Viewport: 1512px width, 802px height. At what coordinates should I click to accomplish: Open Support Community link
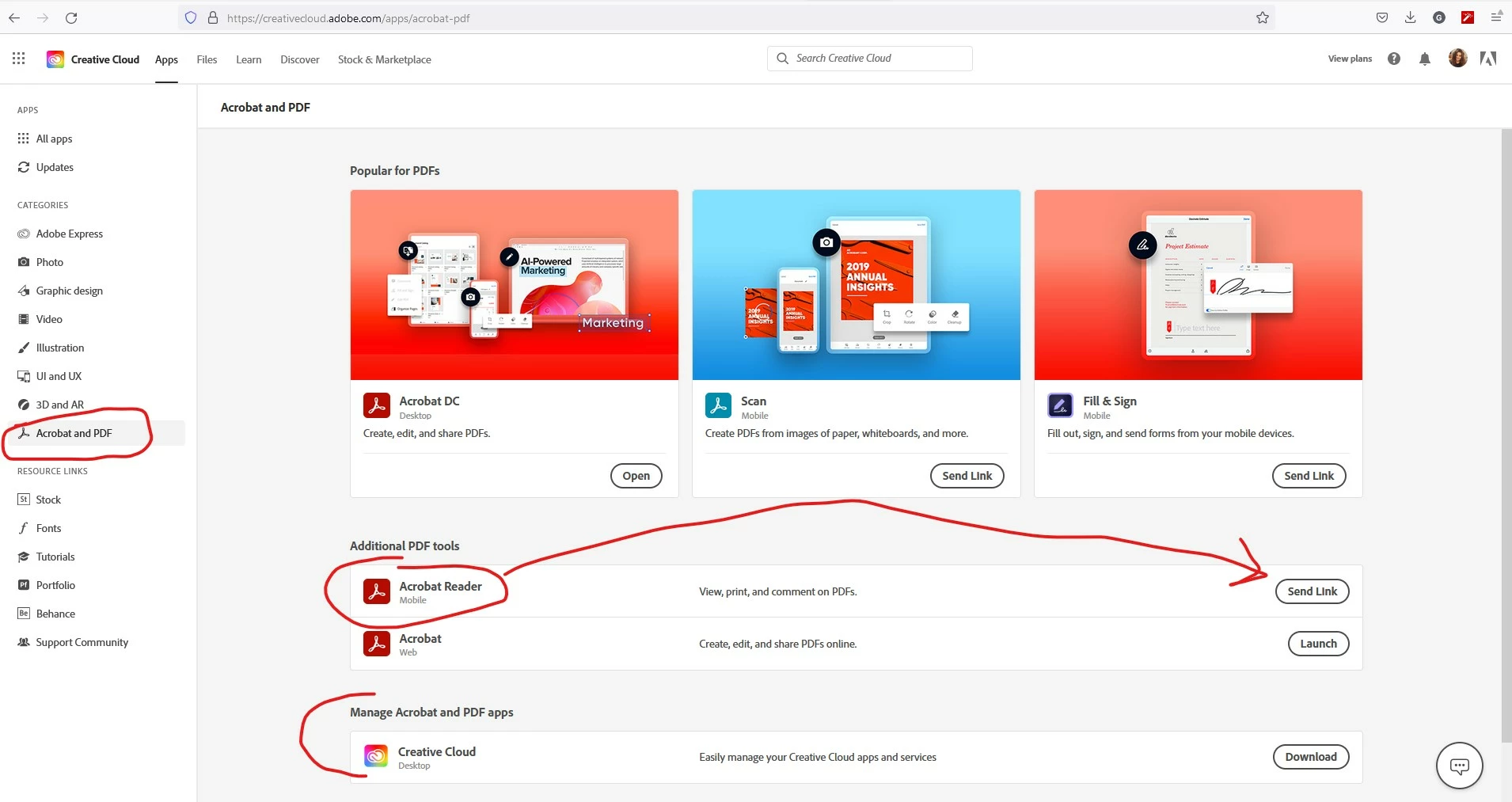click(95, 642)
